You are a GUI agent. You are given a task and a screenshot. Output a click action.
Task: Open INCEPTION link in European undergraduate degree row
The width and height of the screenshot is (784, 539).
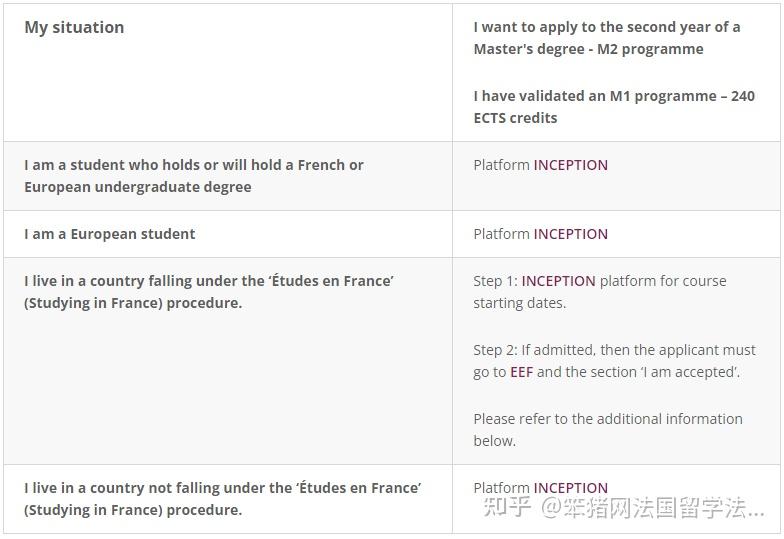570,165
